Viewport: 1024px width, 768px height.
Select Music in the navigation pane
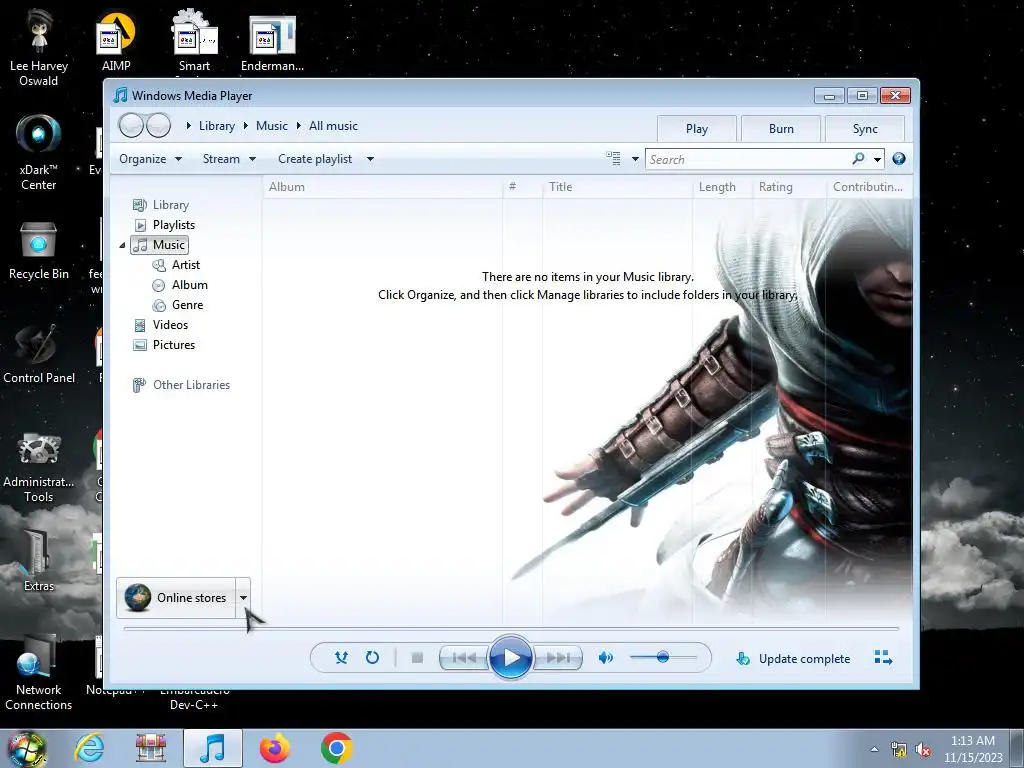tap(160, 245)
